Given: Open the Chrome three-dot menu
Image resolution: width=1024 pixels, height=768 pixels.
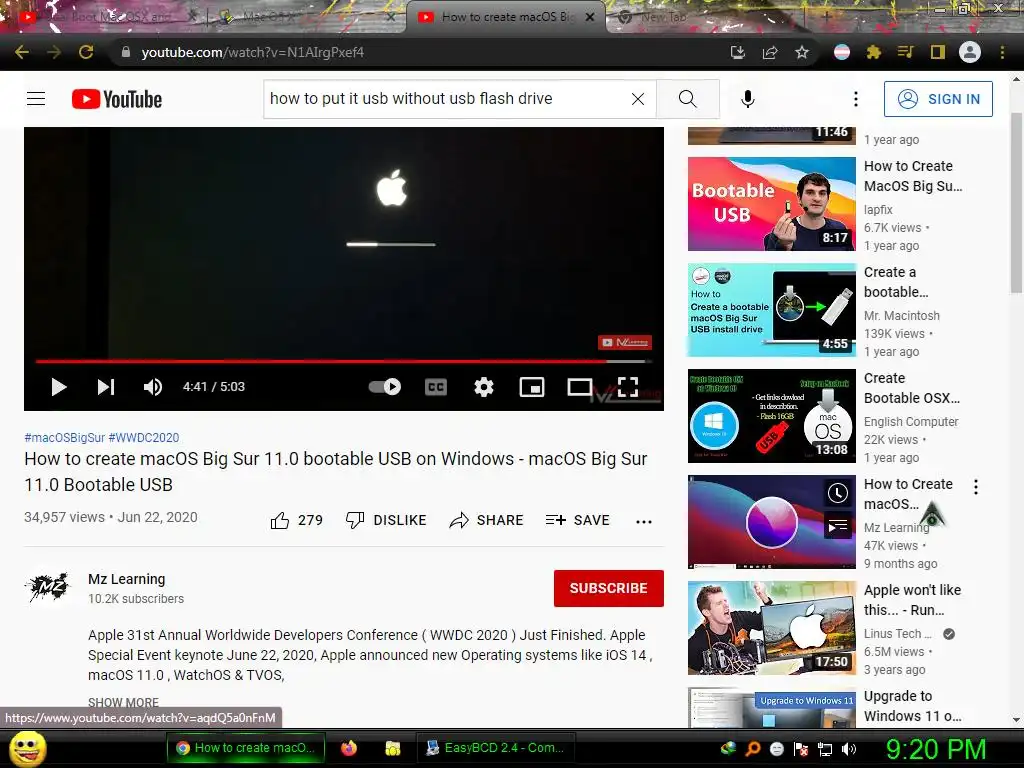Looking at the screenshot, I should (x=1002, y=52).
